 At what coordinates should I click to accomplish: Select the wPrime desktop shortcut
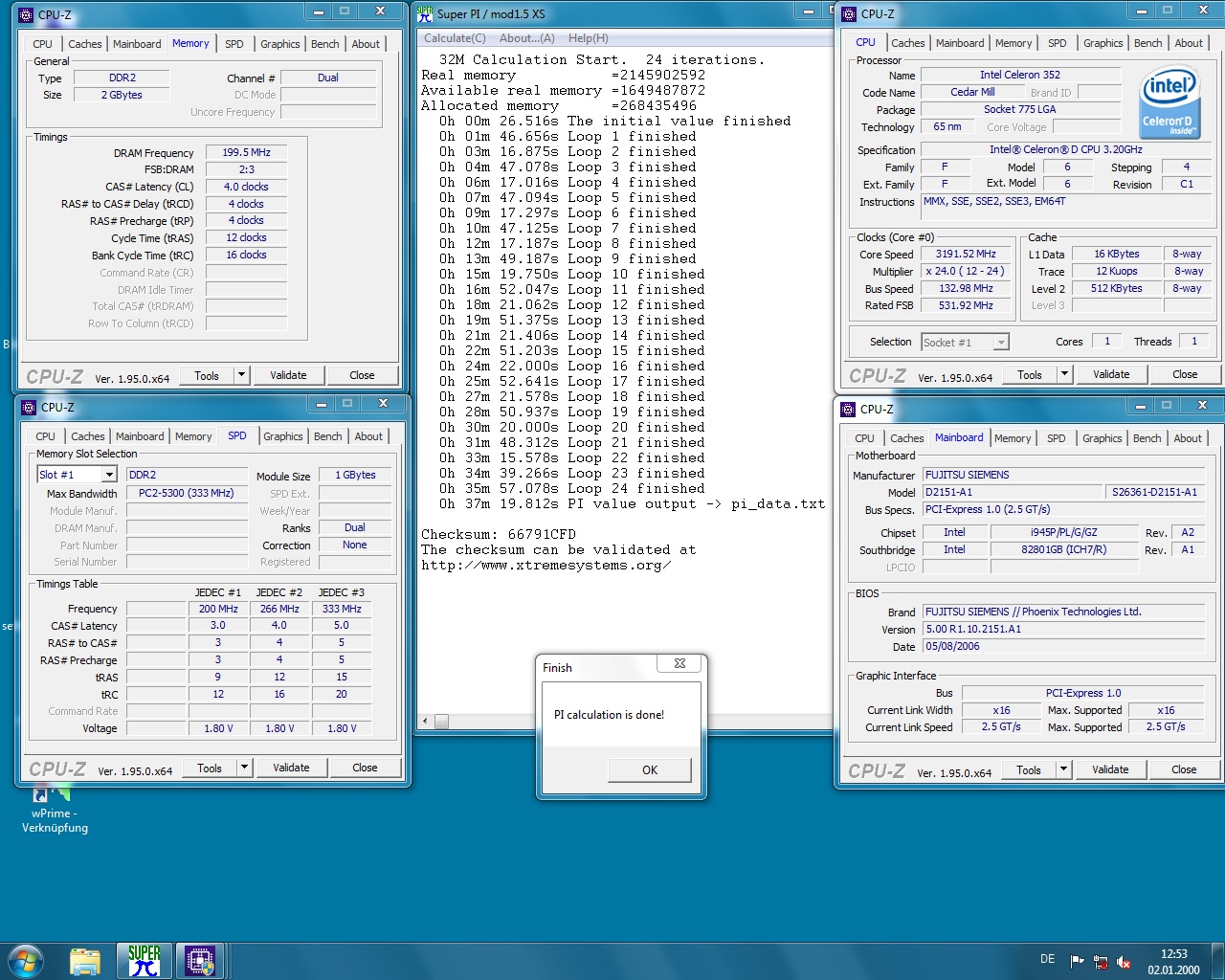pyautogui.click(x=55, y=810)
